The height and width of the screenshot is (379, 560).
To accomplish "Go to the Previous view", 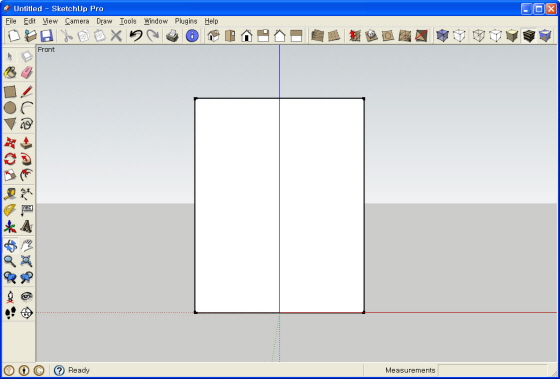I will [10, 278].
